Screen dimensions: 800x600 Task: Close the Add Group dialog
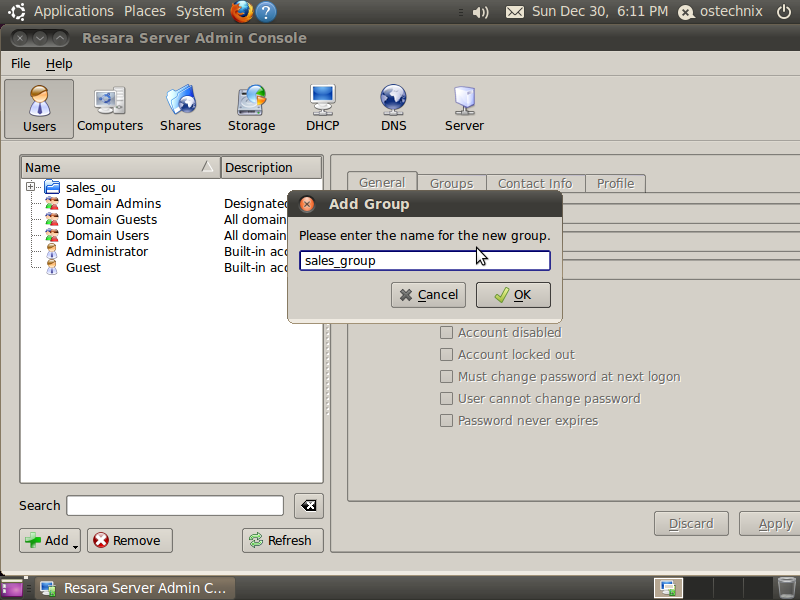coord(307,204)
